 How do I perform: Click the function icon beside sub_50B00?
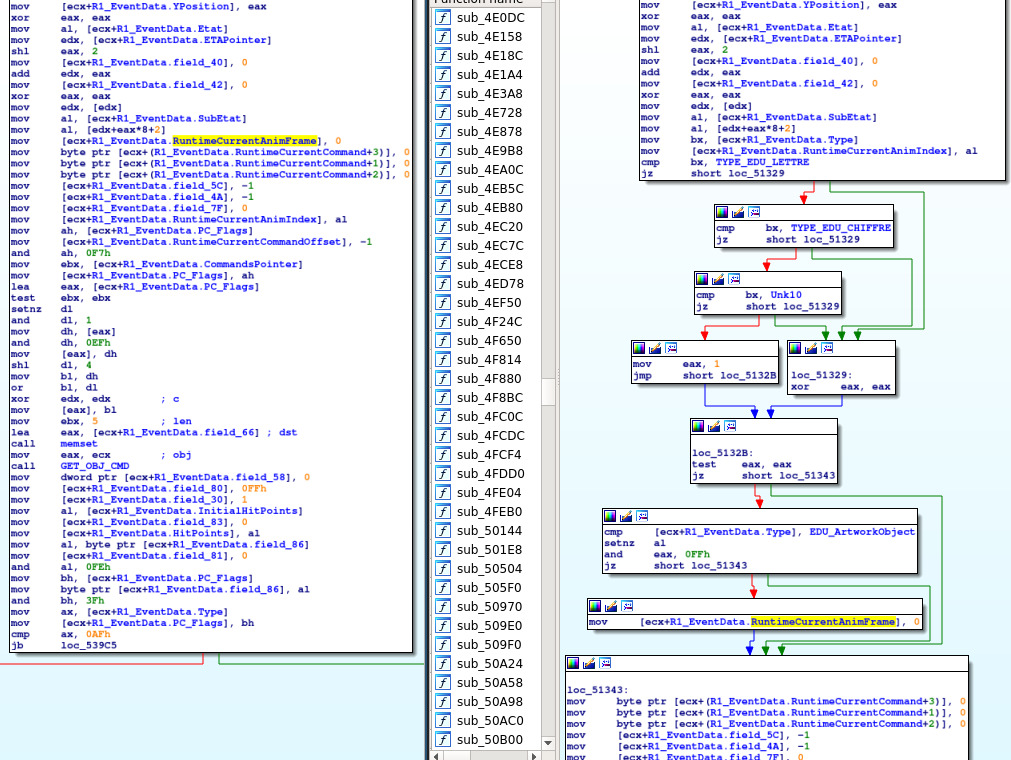click(x=443, y=739)
